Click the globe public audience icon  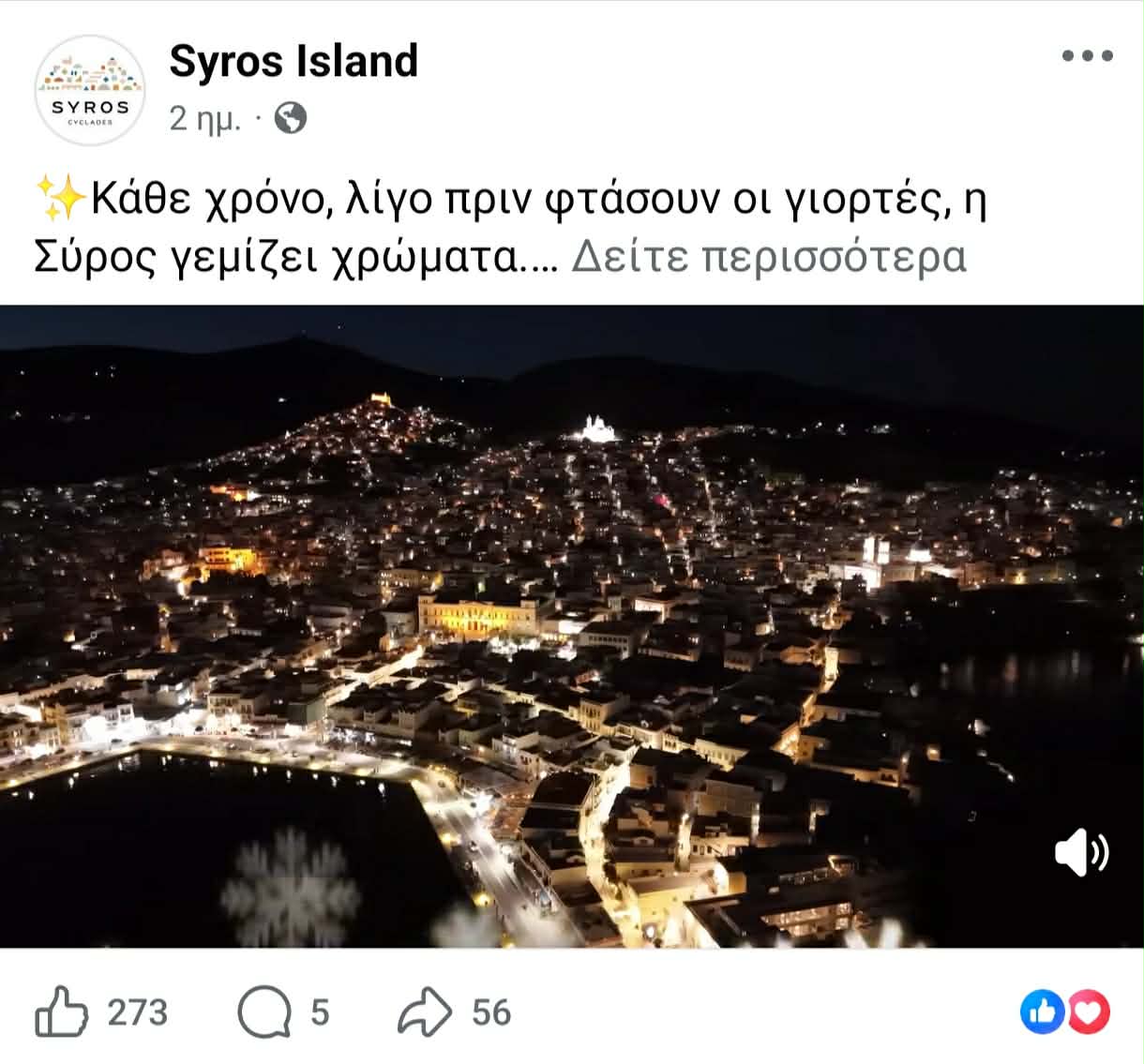[291, 118]
